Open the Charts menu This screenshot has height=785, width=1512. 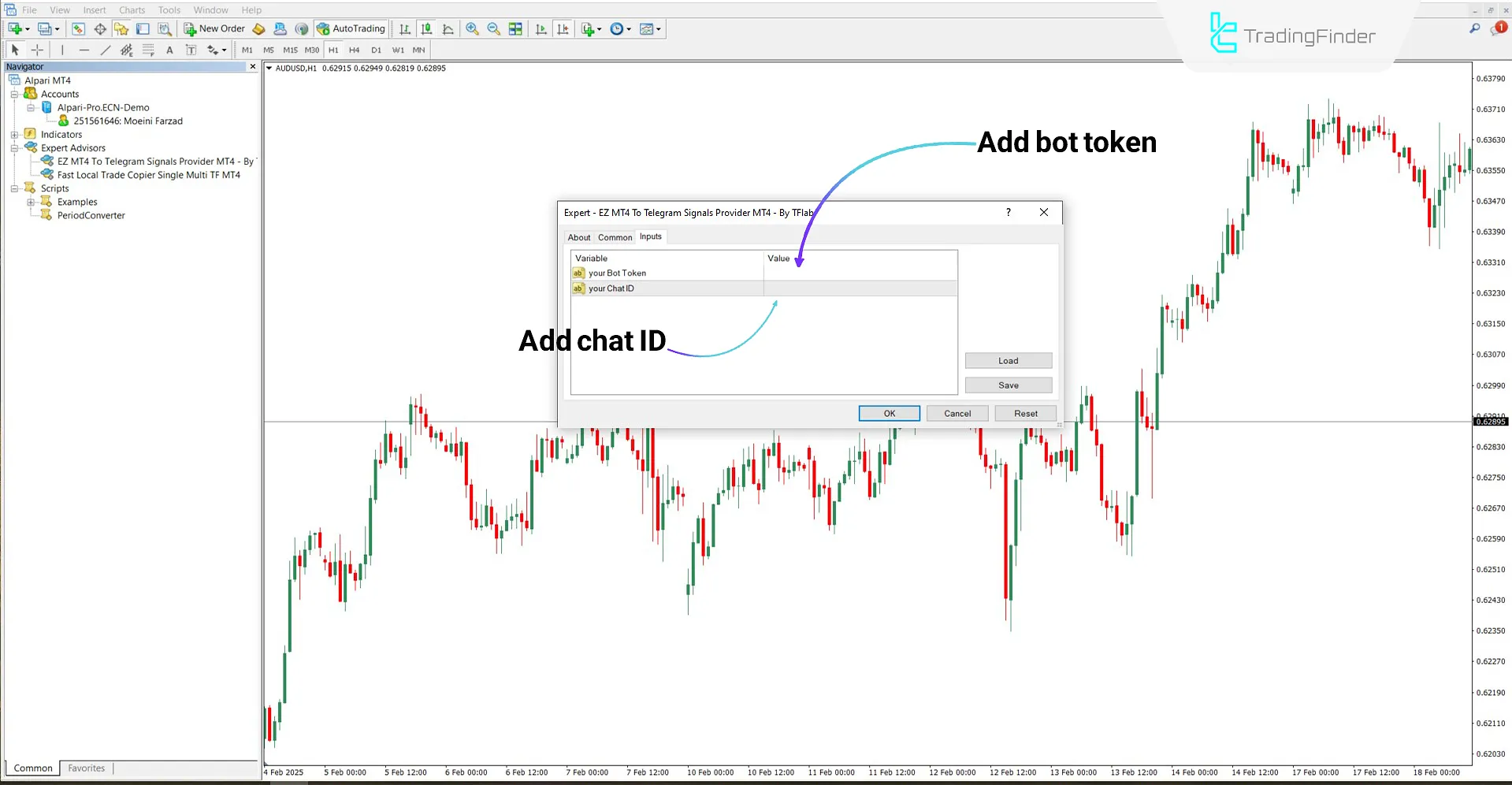coord(132,9)
